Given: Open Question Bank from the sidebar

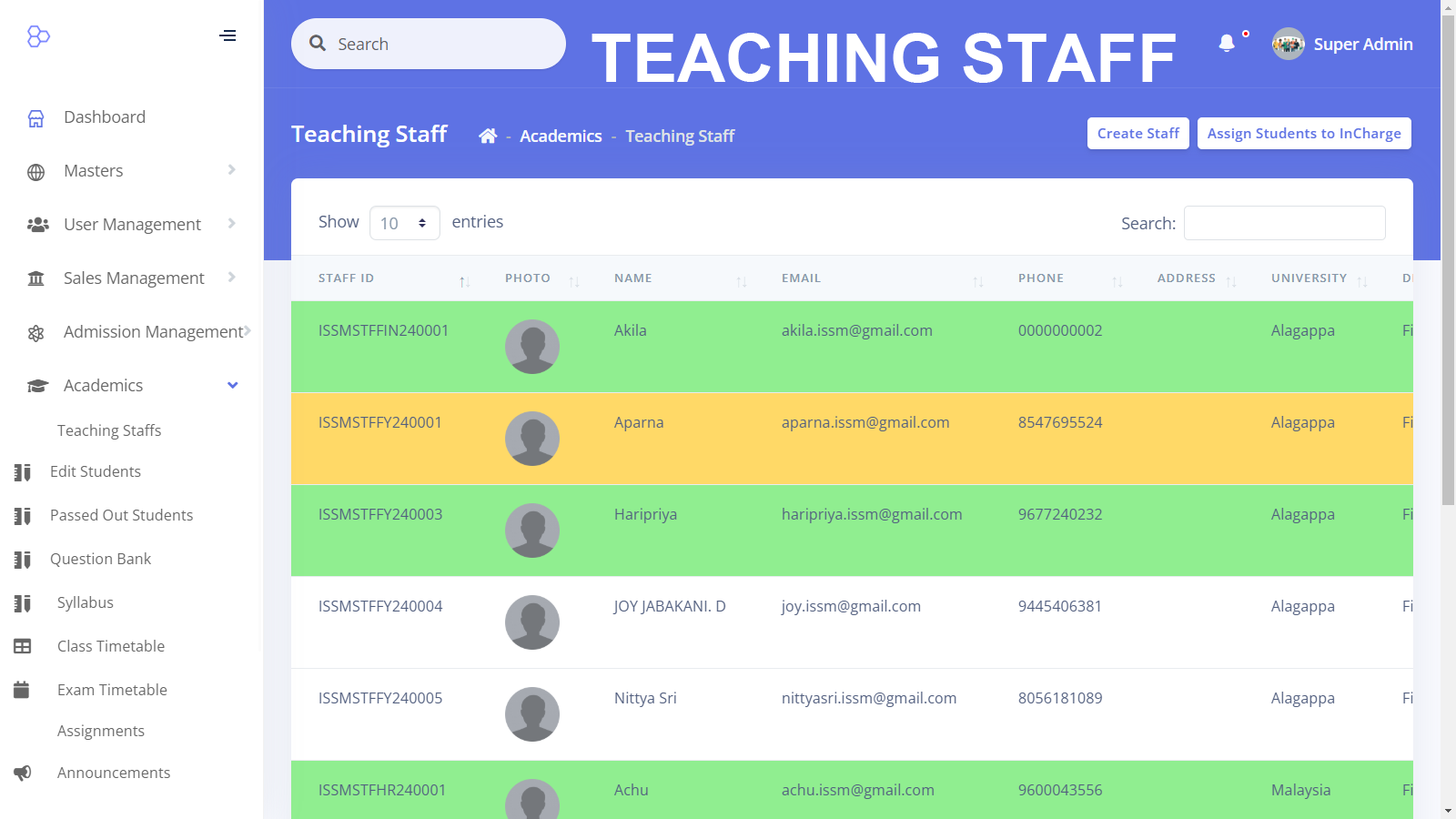Looking at the screenshot, I should (100, 559).
